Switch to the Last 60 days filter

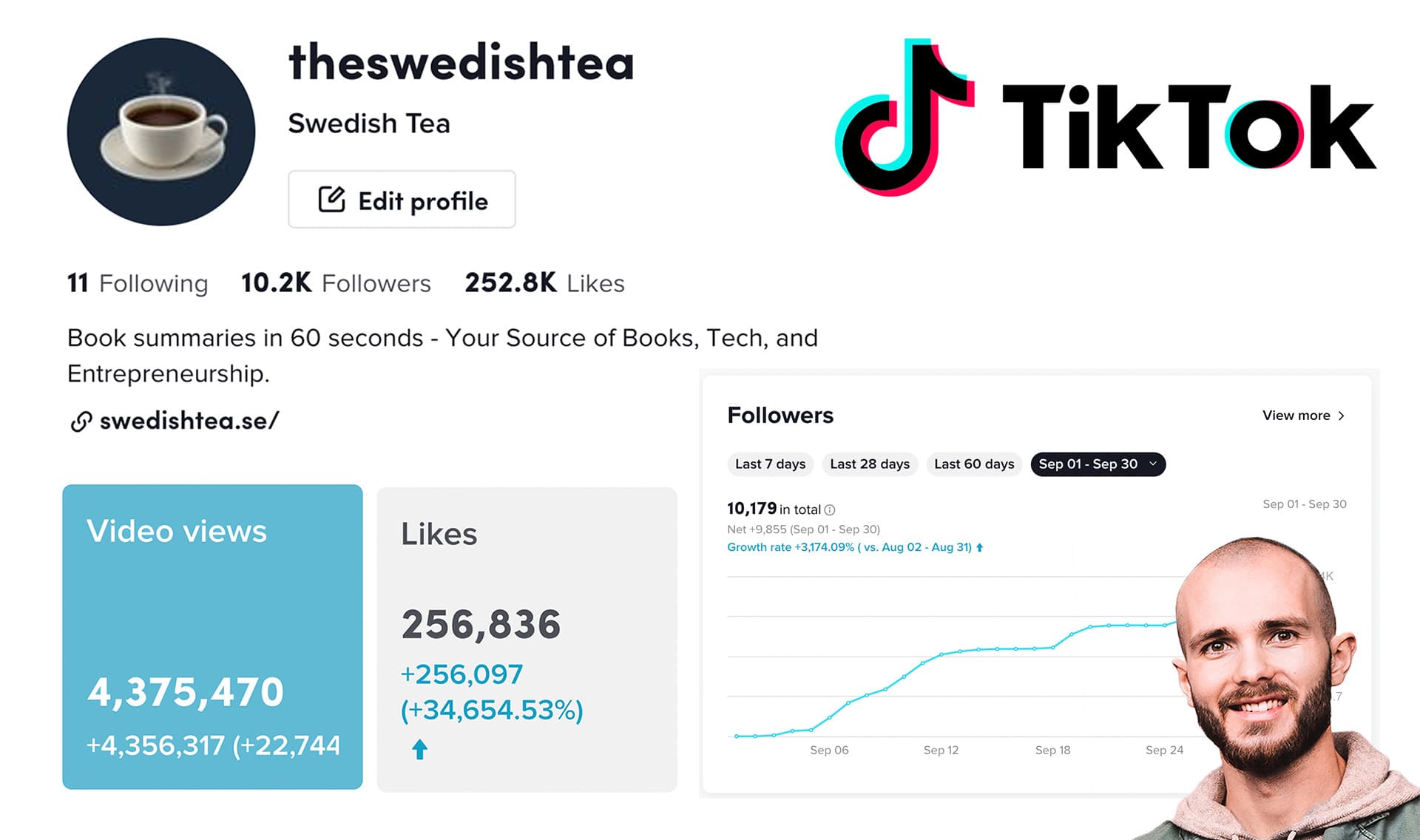click(974, 464)
